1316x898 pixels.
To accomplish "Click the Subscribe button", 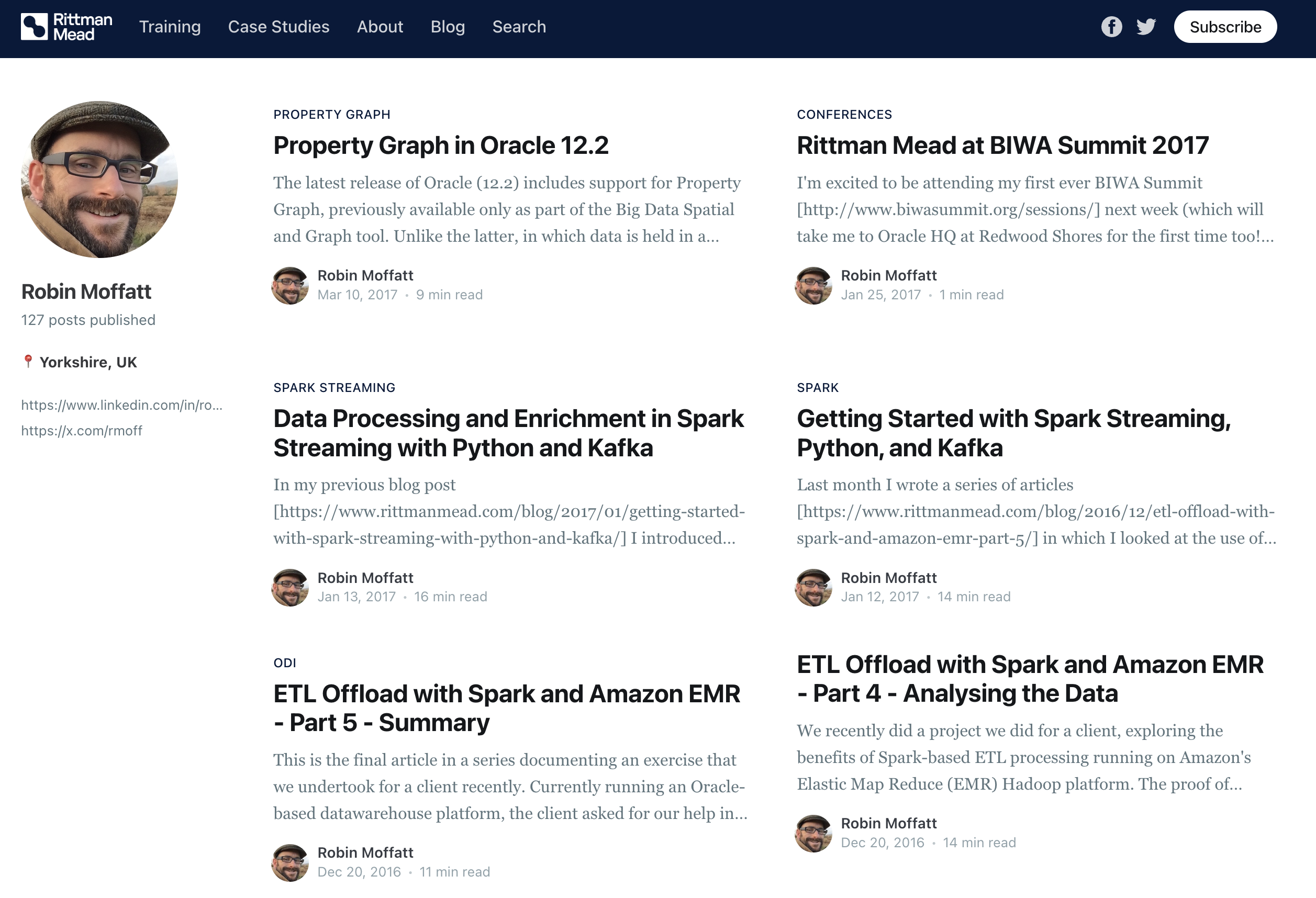I will (1225, 27).
